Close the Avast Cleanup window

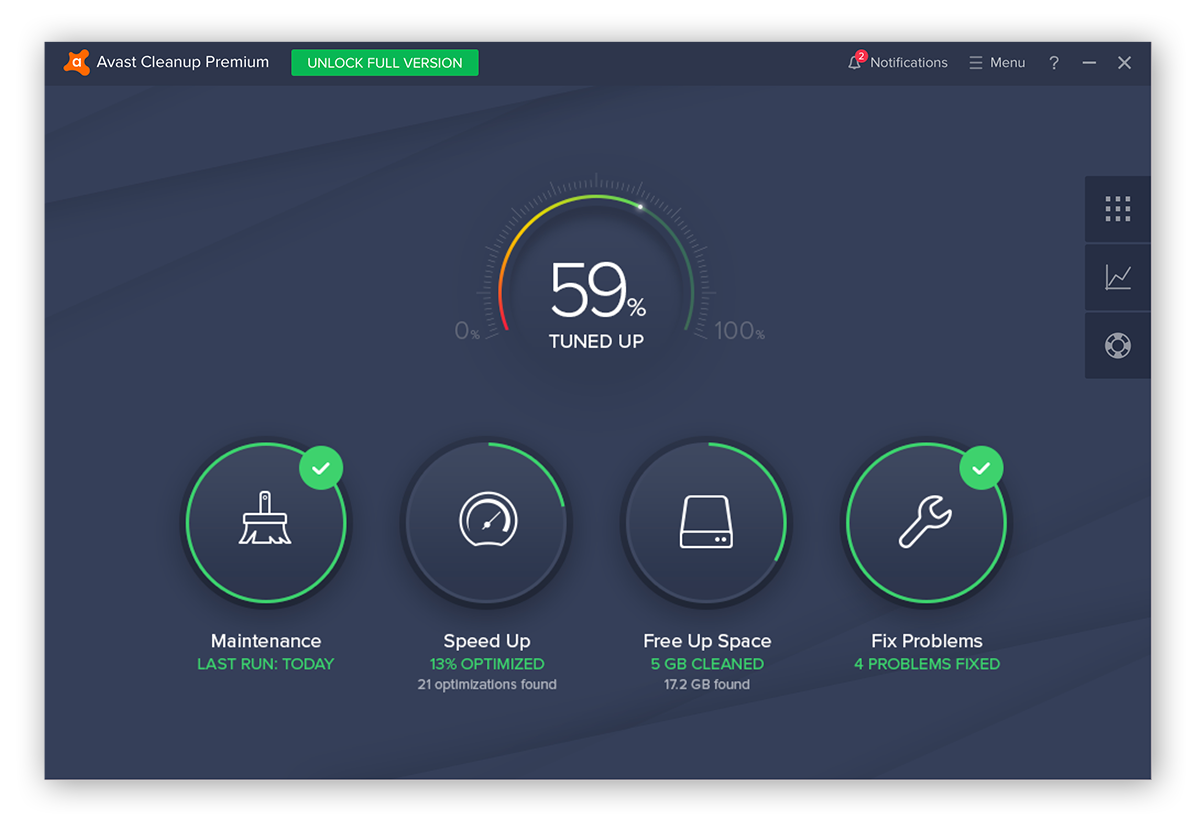(1124, 62)
